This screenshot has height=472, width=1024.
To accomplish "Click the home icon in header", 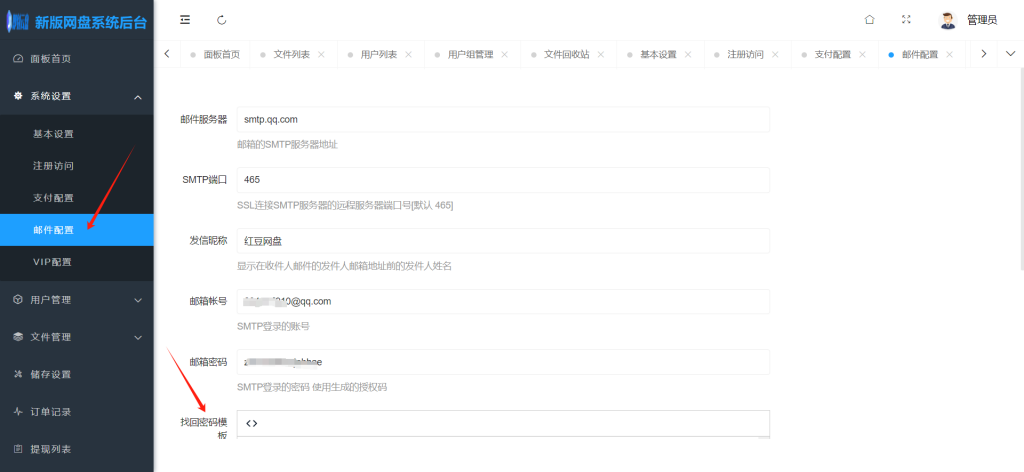I will pos(869,20).
